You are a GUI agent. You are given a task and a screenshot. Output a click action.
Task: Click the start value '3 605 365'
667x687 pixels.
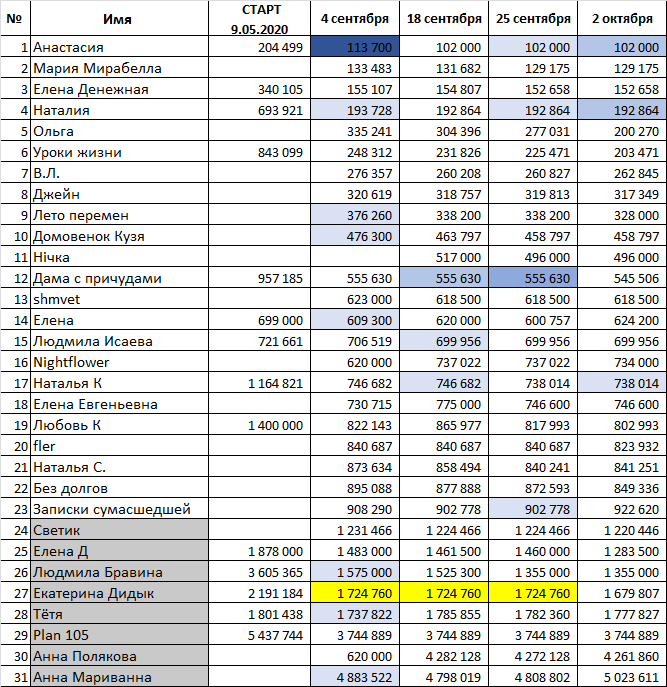[259, 572]
